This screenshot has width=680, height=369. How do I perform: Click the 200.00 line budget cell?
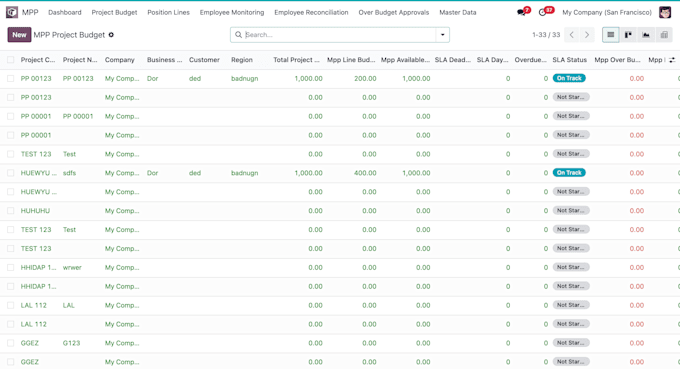point(365,78)
